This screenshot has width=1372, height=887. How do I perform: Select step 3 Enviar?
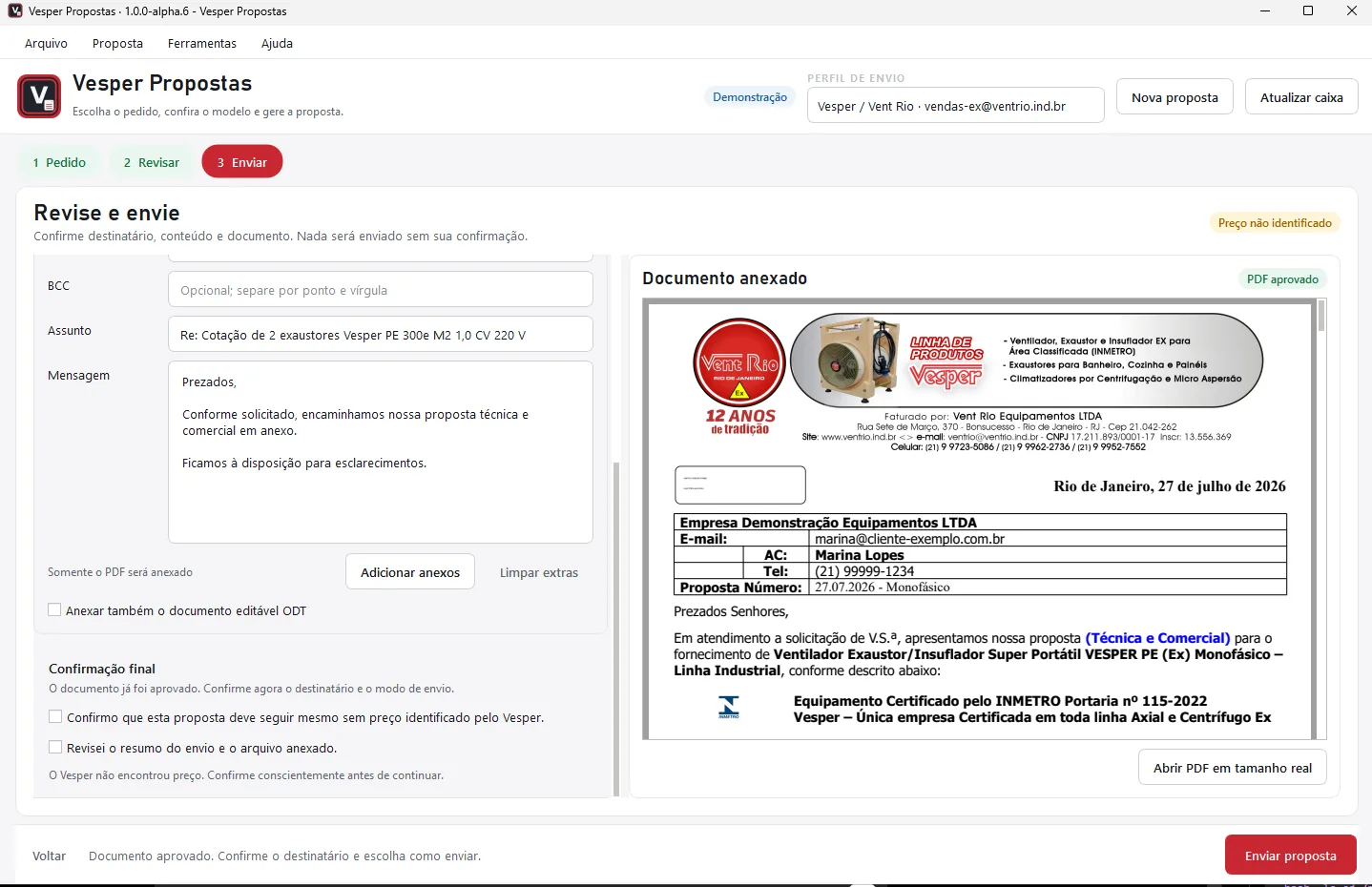click(242, 162)
